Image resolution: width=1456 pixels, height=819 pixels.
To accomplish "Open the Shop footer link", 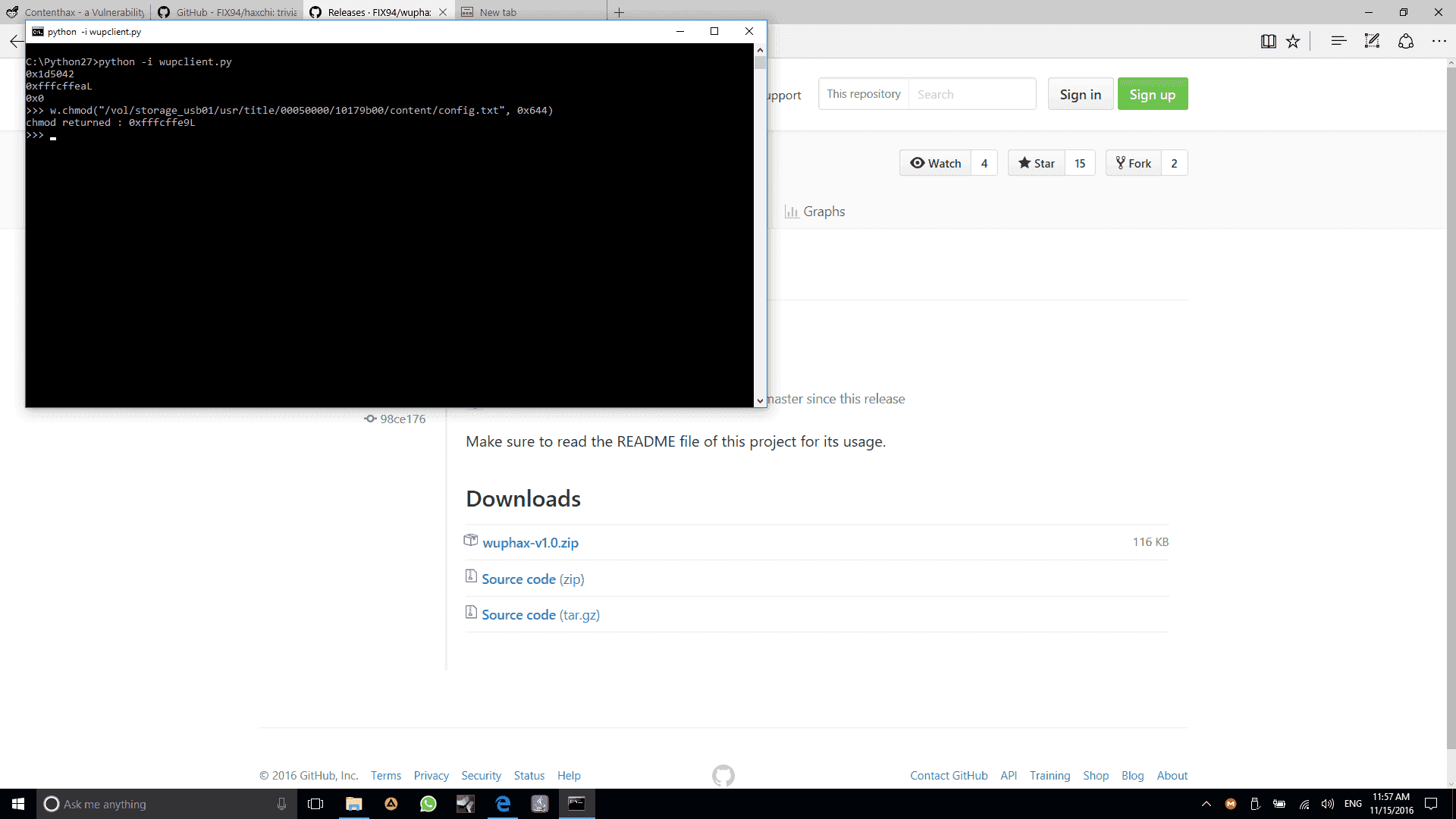I will [1096, 776].
